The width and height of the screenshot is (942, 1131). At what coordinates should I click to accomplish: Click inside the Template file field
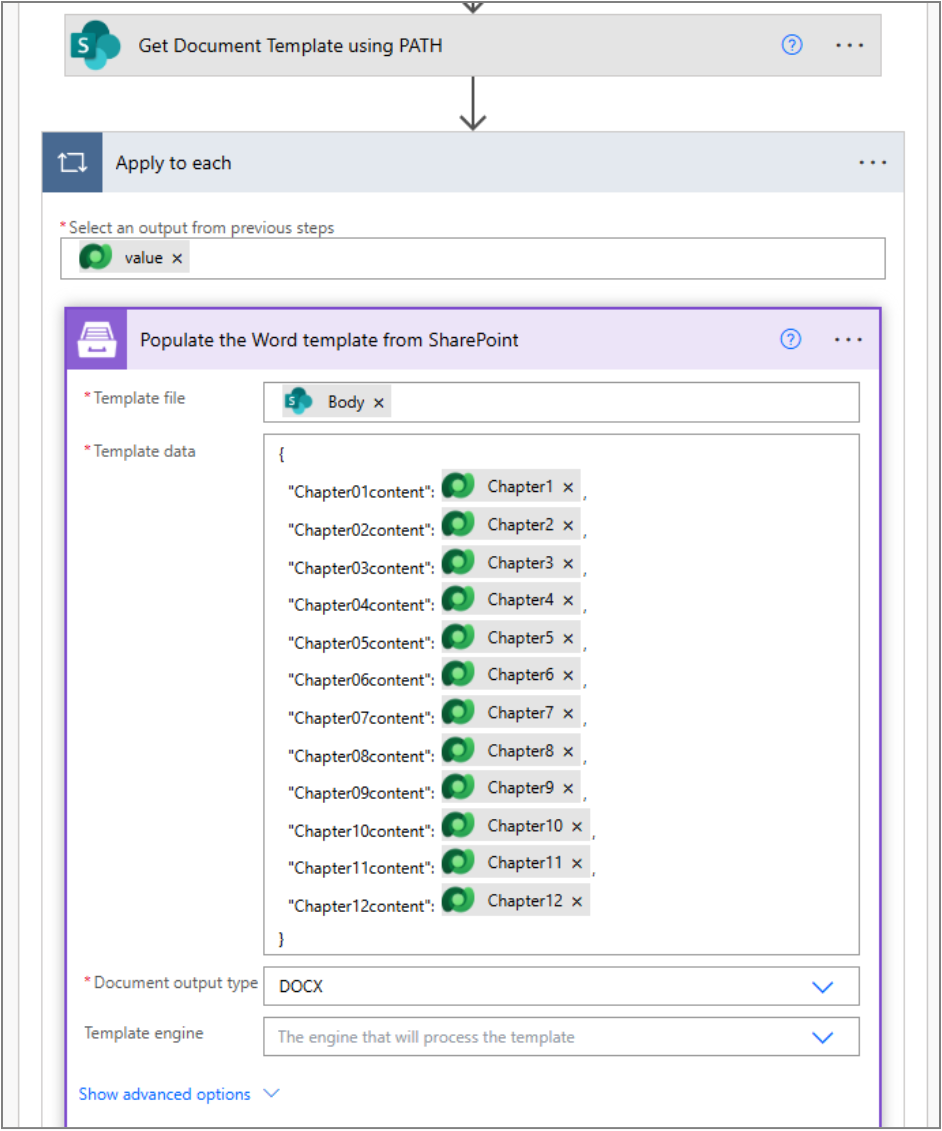click(561, 402)
